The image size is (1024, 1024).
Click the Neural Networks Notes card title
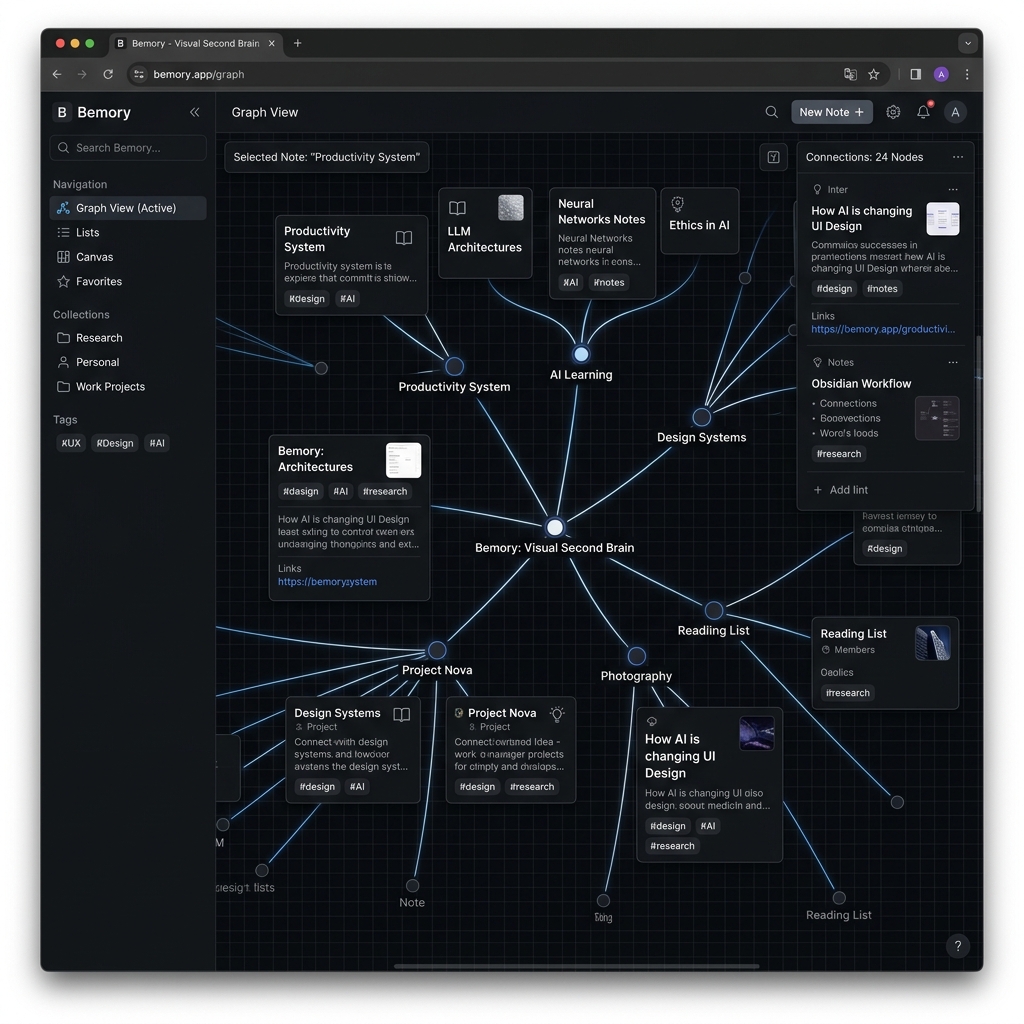601,212
